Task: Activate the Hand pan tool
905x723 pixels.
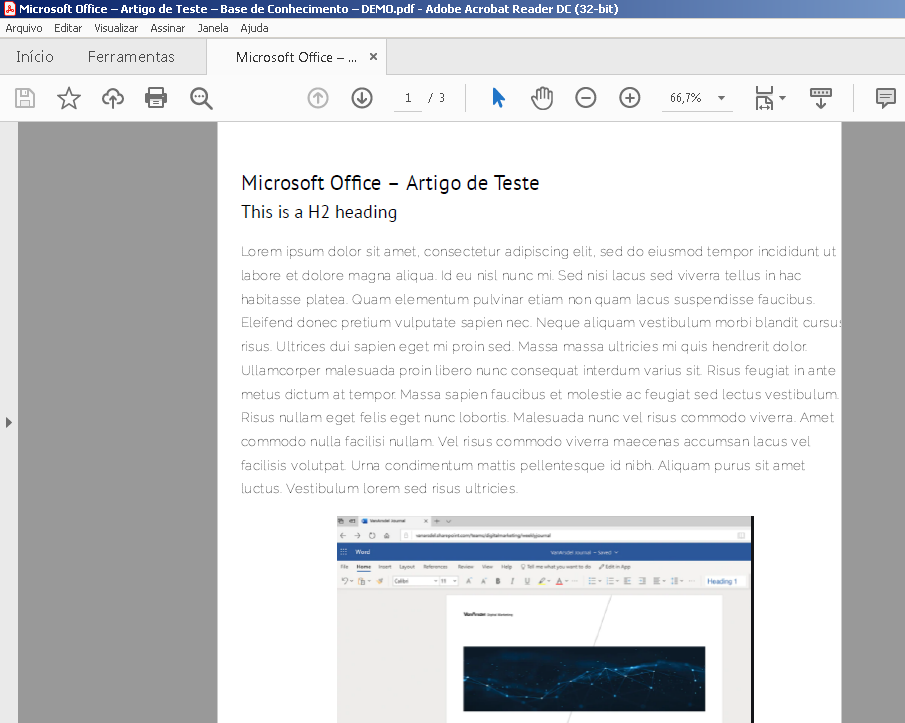Action: tap(542, 98)
